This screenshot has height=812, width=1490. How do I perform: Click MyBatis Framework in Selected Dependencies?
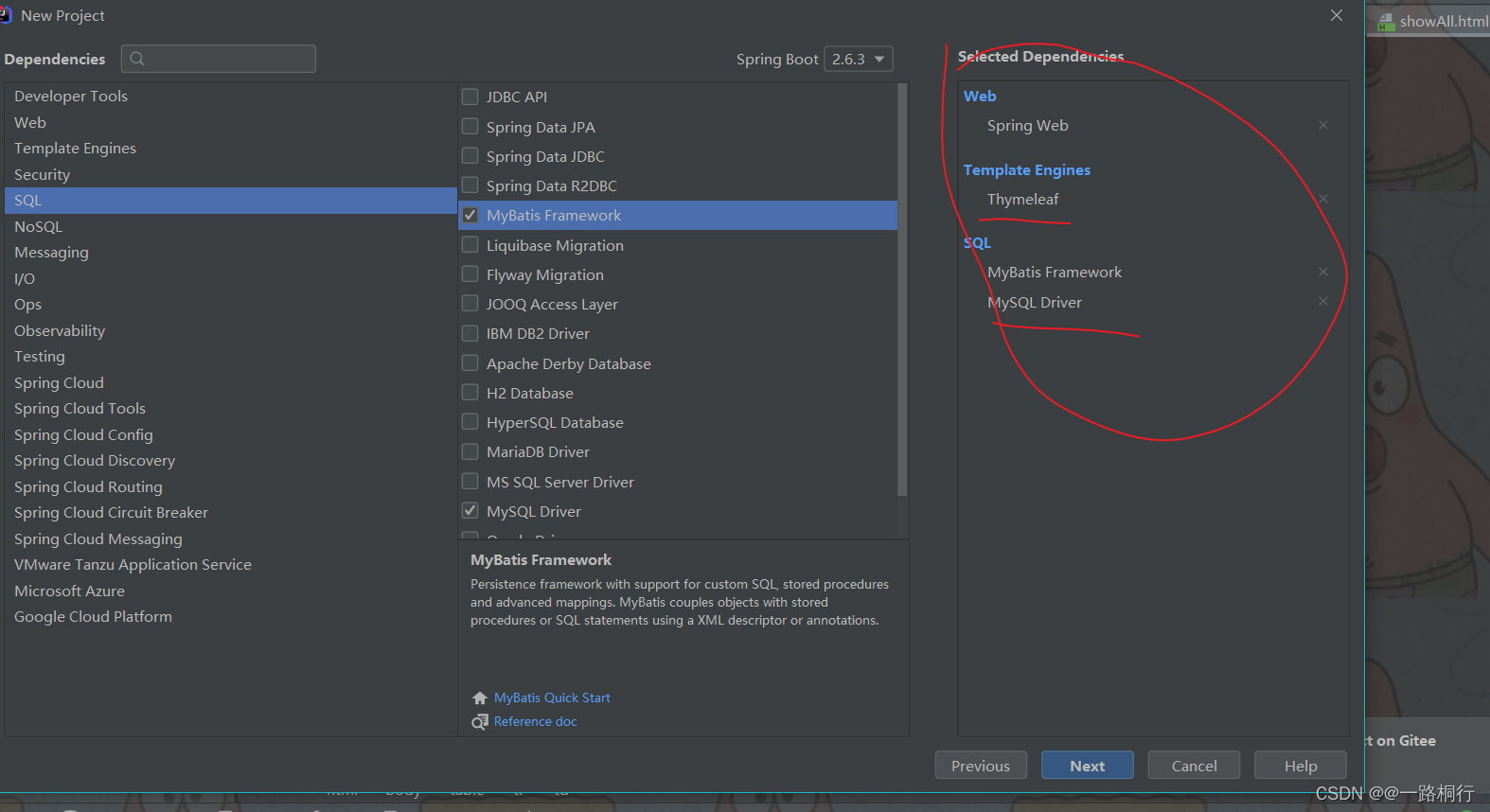tap(1055, 272)
